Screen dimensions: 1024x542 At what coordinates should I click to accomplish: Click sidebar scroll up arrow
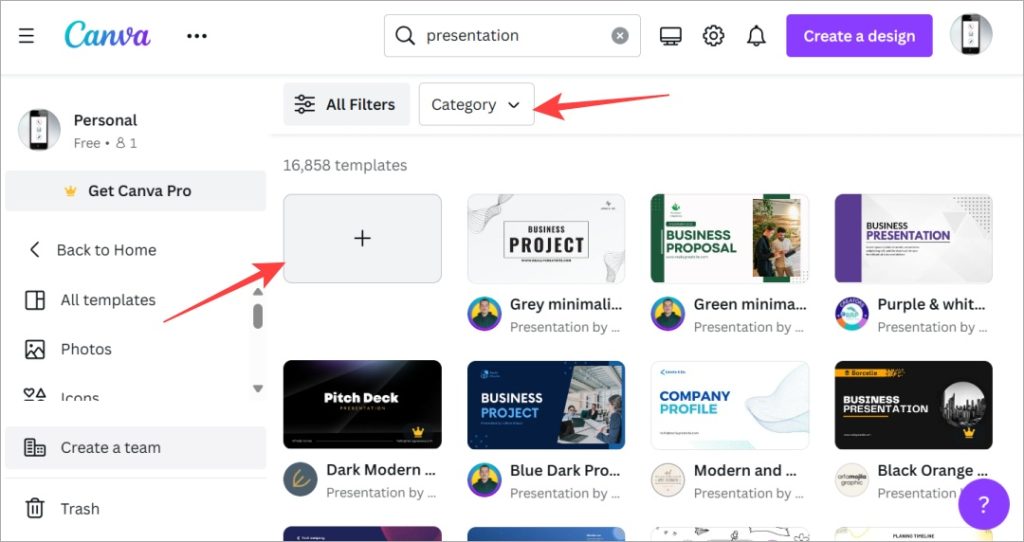click(x=258, y=292)
